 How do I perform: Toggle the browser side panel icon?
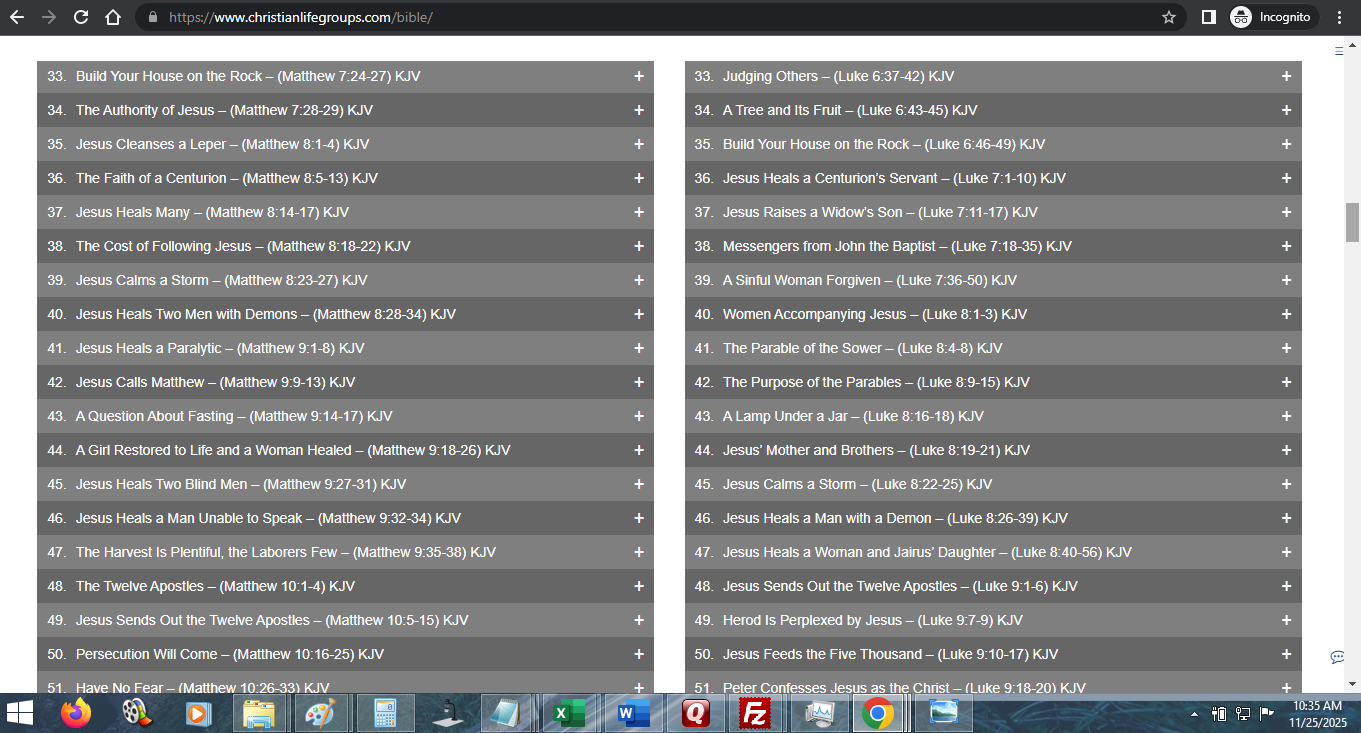[x=1208, y=17]
